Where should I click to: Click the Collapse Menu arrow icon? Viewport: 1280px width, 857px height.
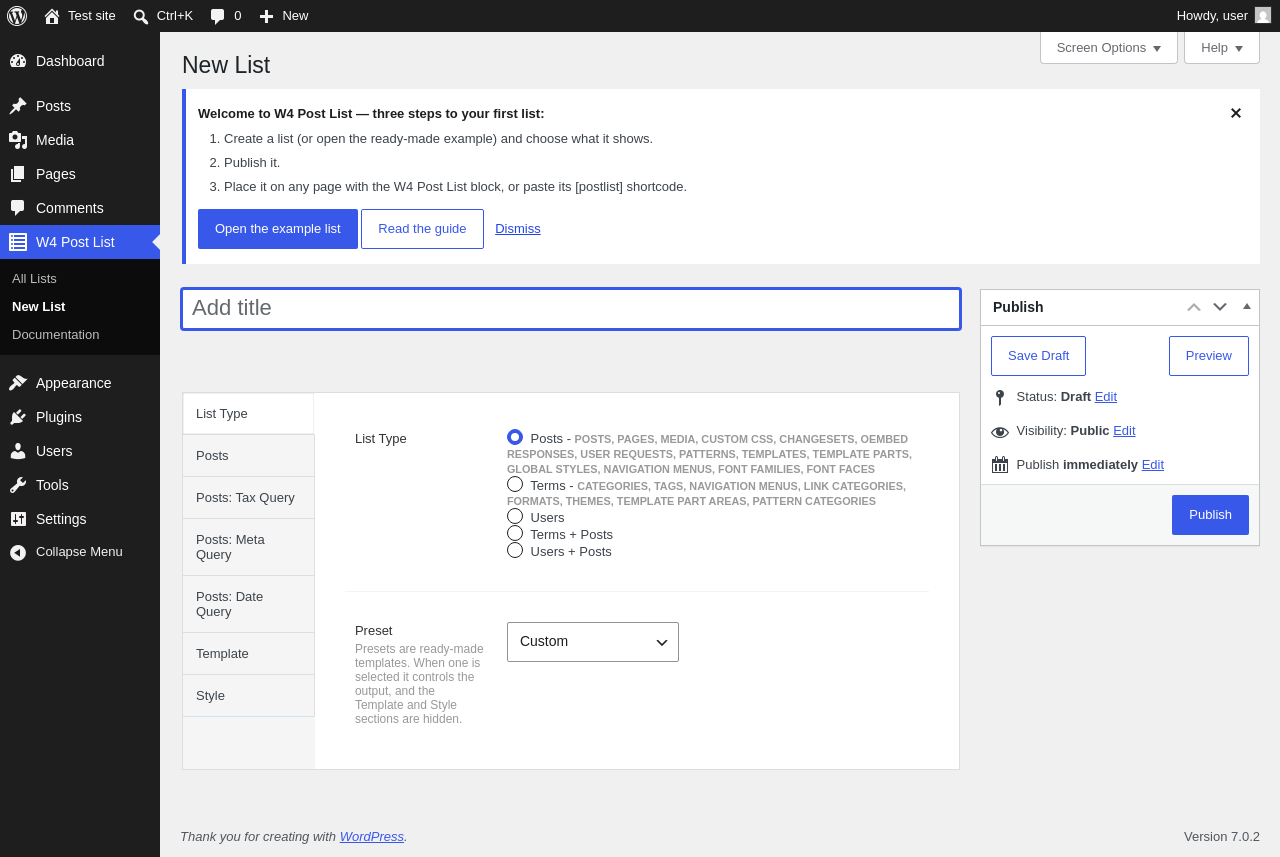pyautogui.click(x=18, y=552)
